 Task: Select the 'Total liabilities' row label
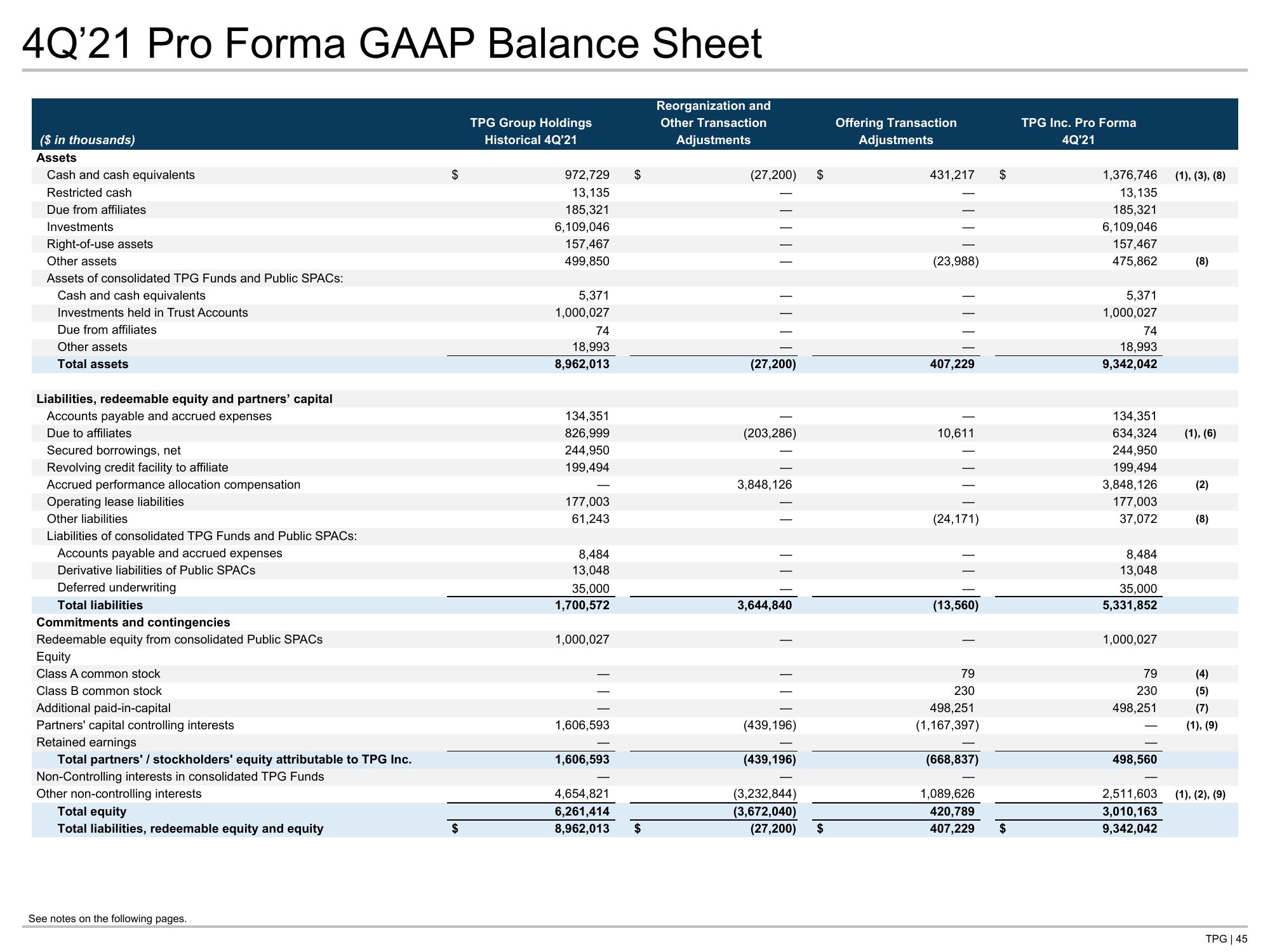click(100, 605)
